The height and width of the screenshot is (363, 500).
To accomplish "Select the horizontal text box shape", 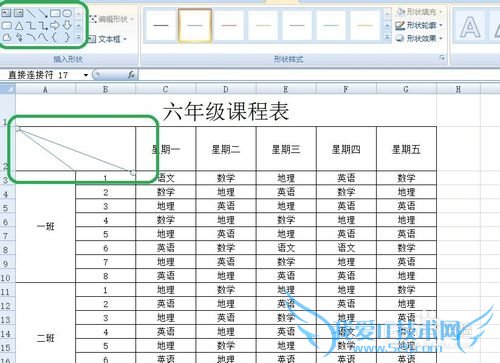I will 6,13.
